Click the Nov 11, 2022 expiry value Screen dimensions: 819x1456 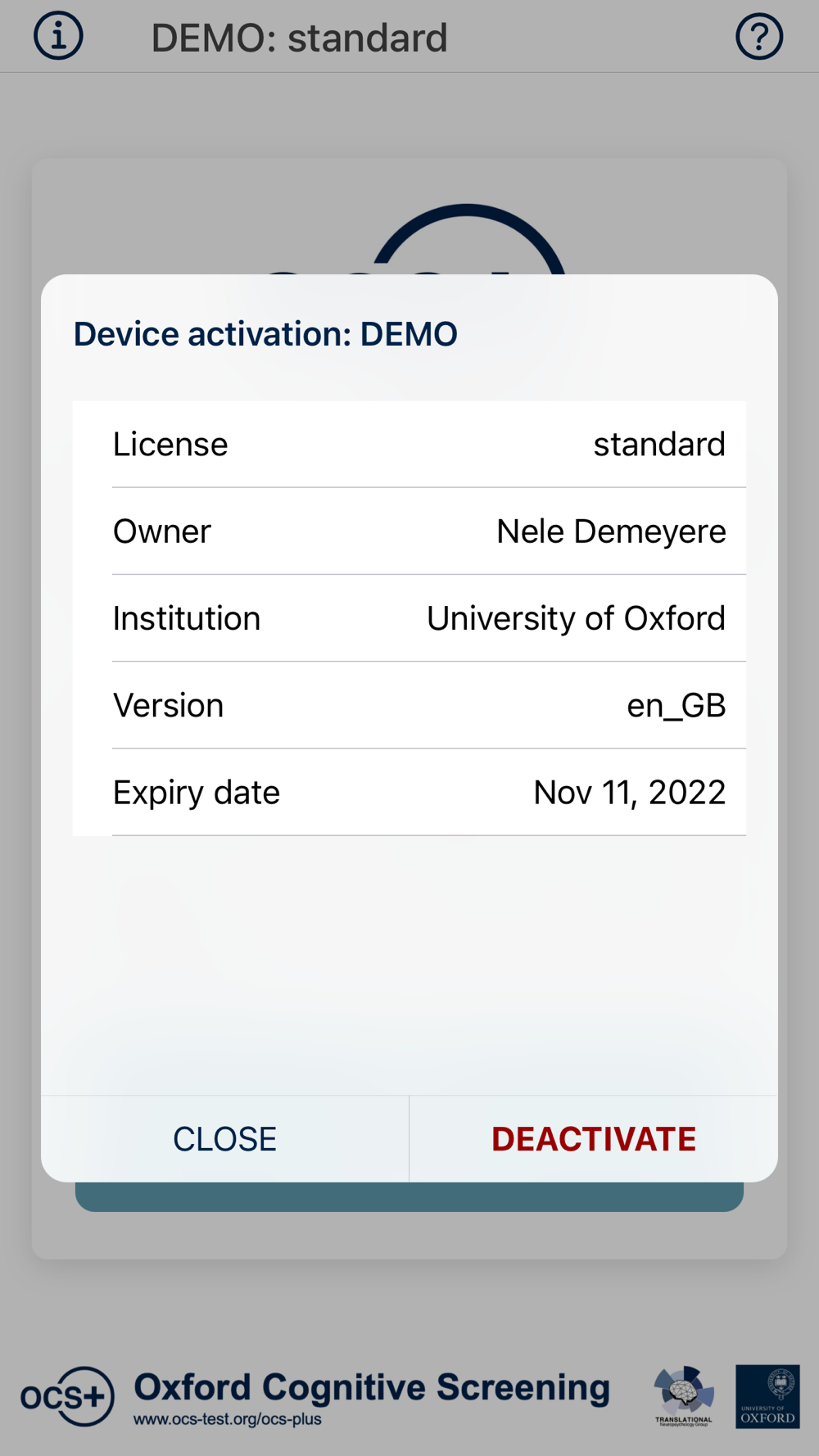[x=629, y=793]
